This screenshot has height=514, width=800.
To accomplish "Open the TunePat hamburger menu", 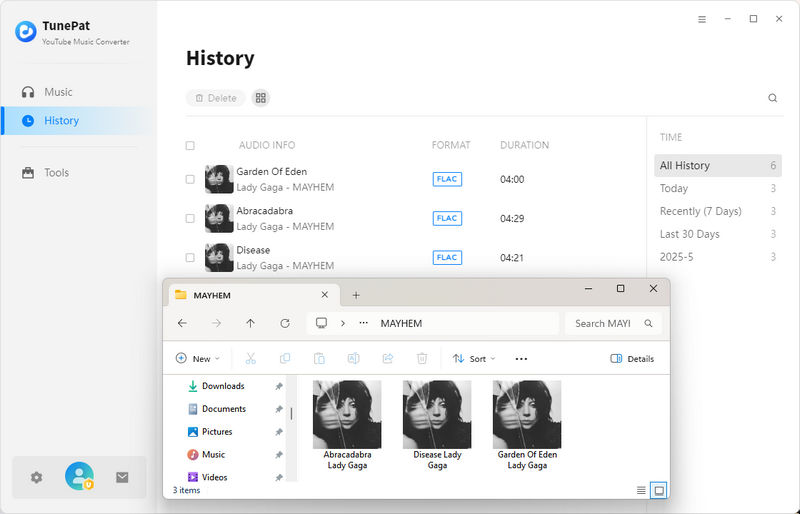I will tap(702, 19).
